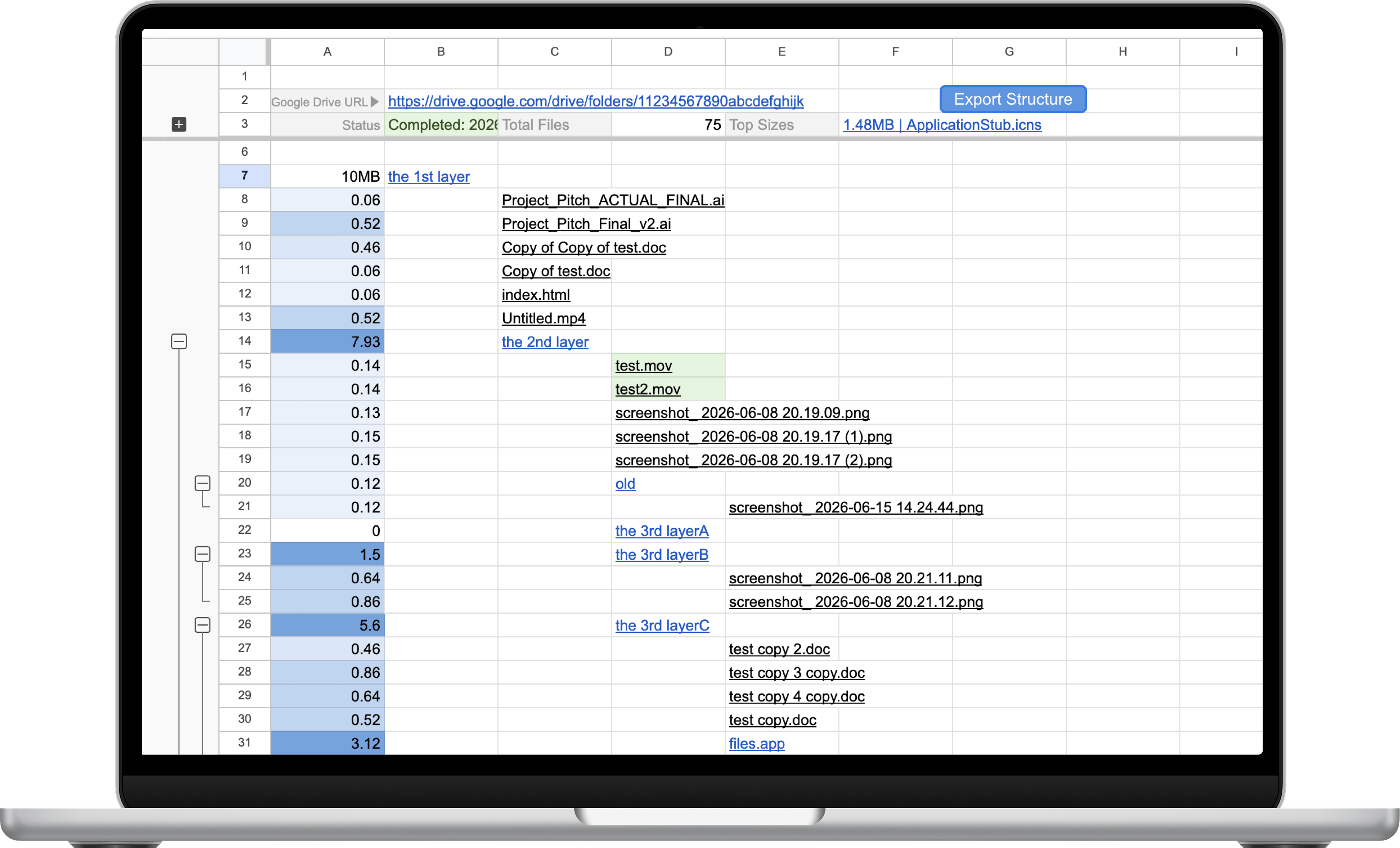Open the 'old' folder link

coord(625,484)
